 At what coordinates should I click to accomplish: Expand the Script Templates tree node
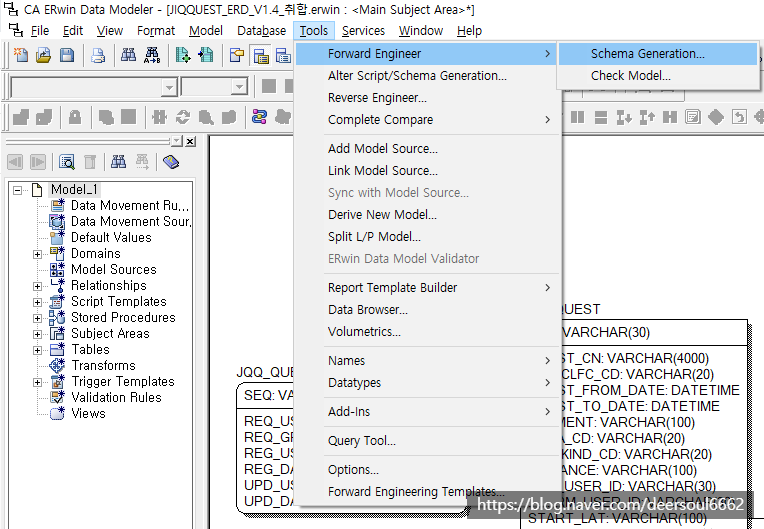(38, 302)
